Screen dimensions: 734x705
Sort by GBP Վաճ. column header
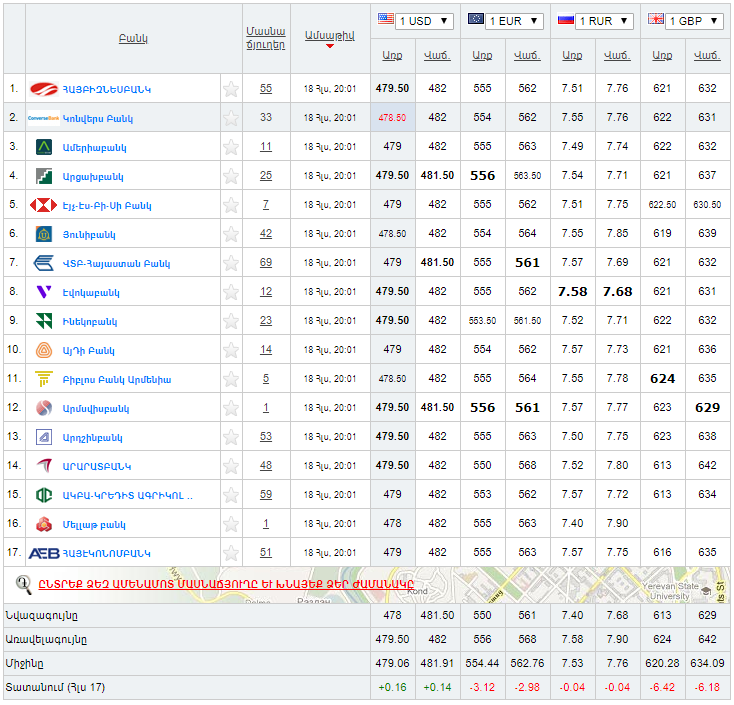[707, 56]
